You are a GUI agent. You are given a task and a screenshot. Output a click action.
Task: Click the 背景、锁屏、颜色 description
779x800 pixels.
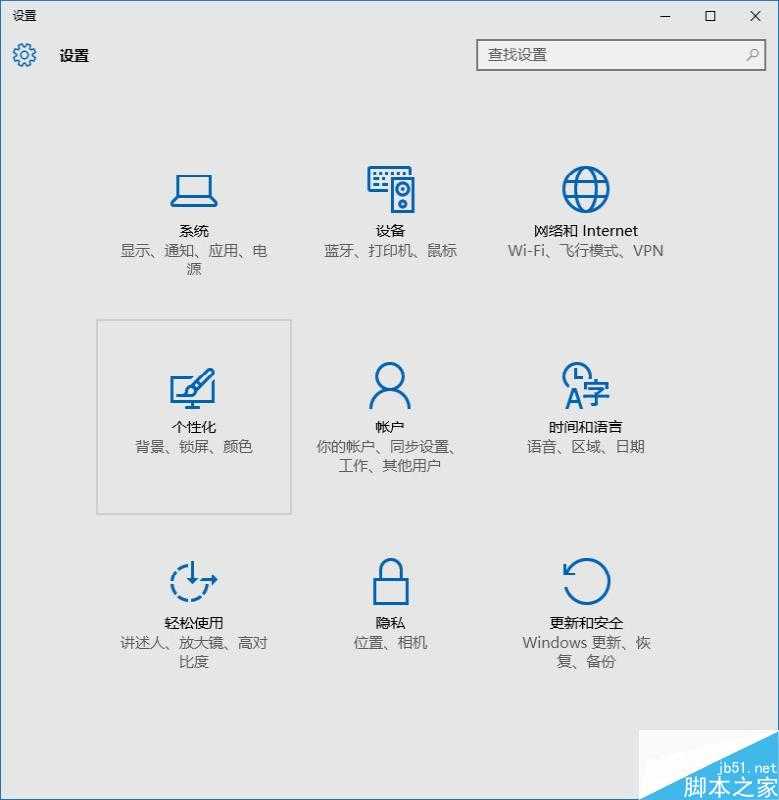pyautogui.click(x=194, y=446)
